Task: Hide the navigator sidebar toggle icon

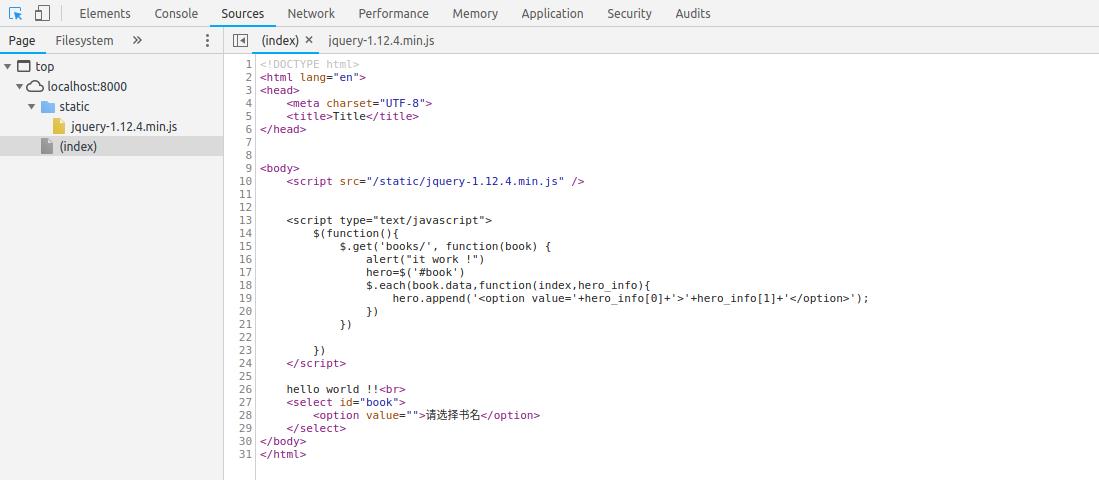Action: coord(240,41)
